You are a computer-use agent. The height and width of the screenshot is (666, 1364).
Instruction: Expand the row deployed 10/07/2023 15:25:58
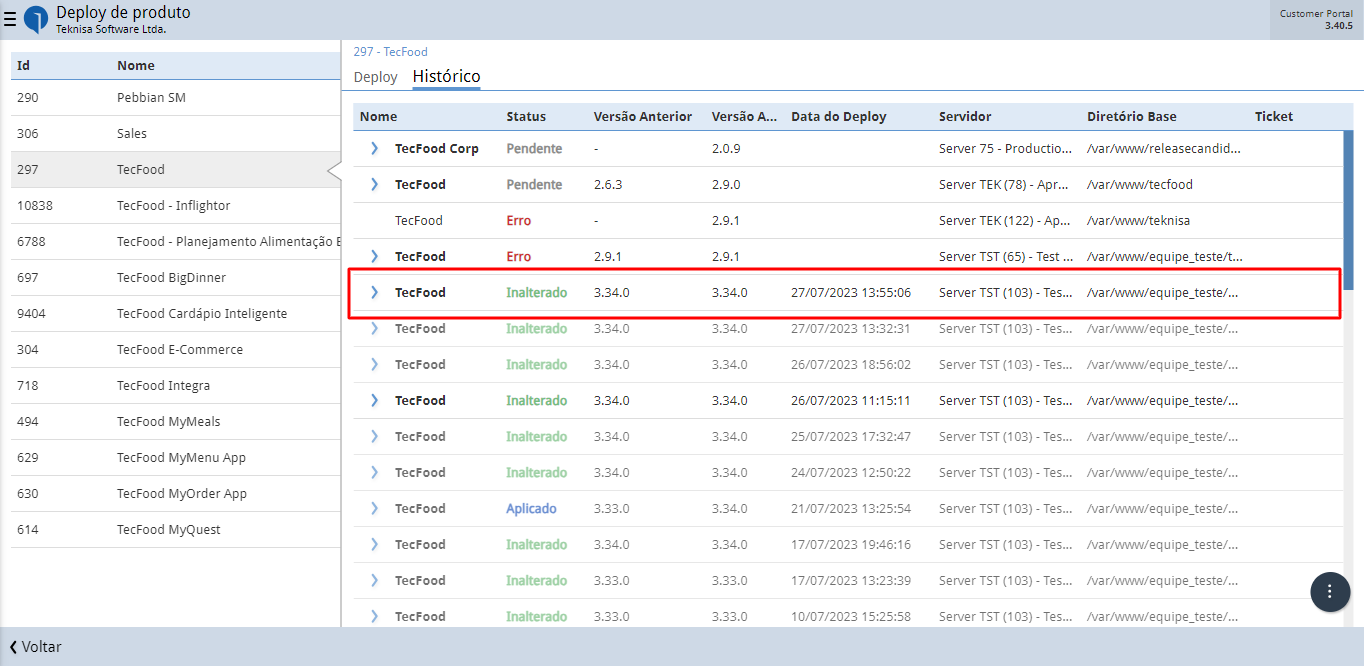click(375, 616)
